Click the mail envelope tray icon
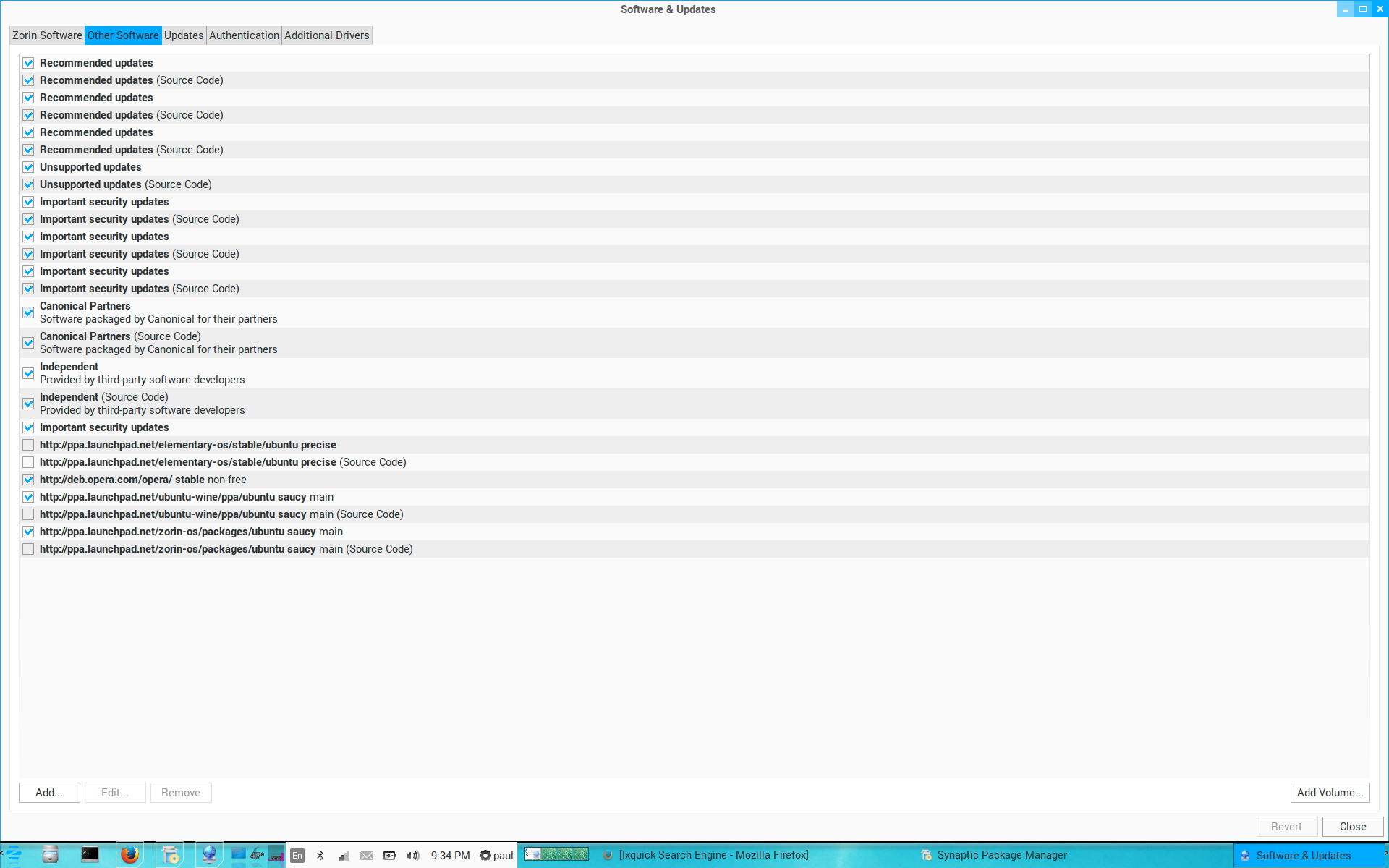The height and width of the screenshot is (868, 1389). (x=367, y=856)
